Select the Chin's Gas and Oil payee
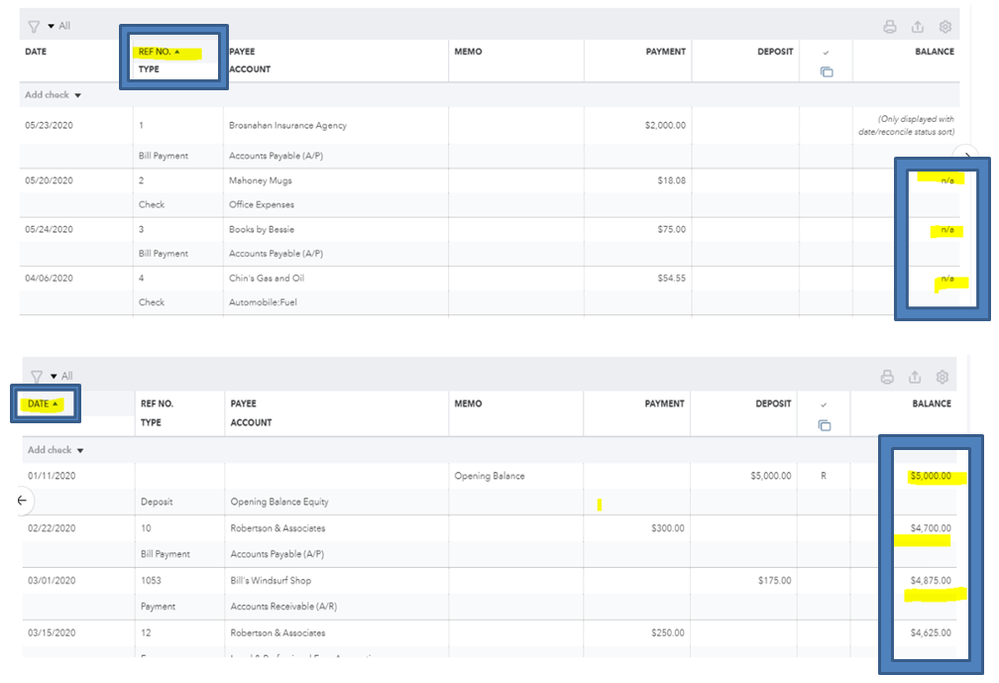The width and height of the screenshot is (999, 683). coord(266,278)
